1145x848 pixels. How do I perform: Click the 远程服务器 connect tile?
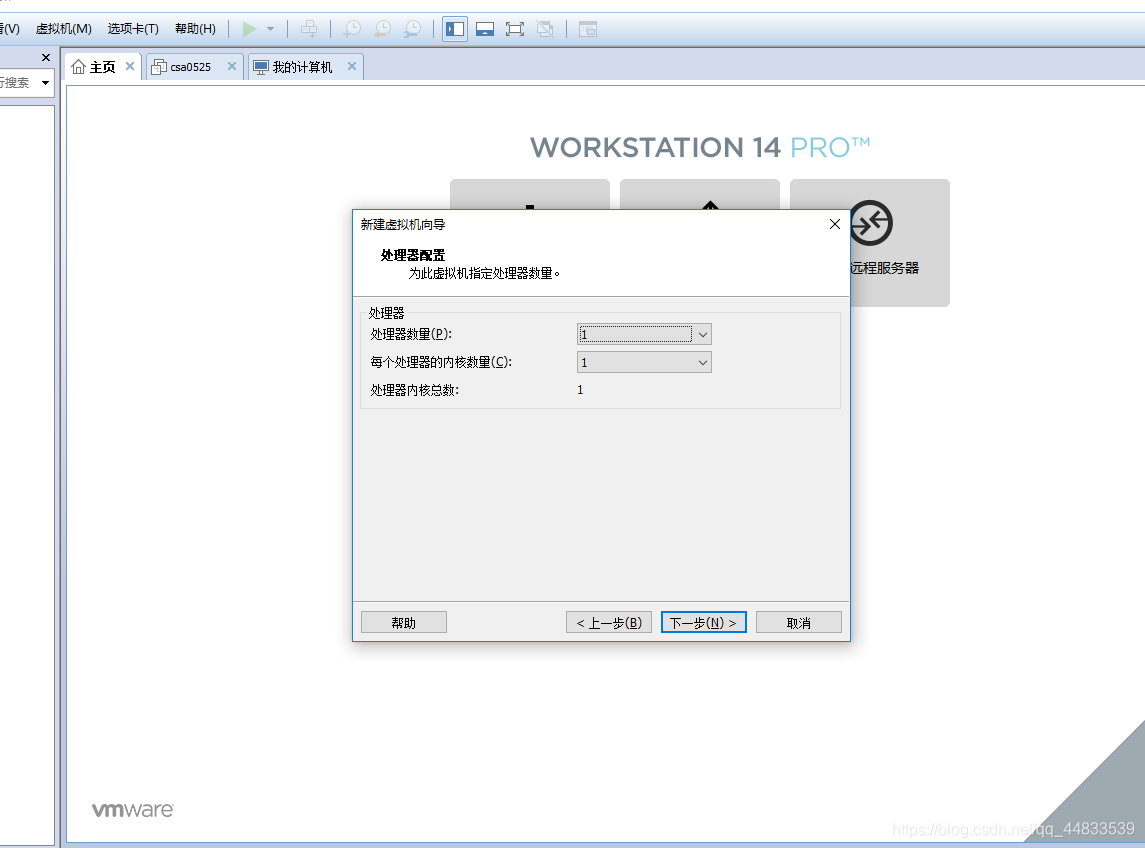[x=900, y=243]
